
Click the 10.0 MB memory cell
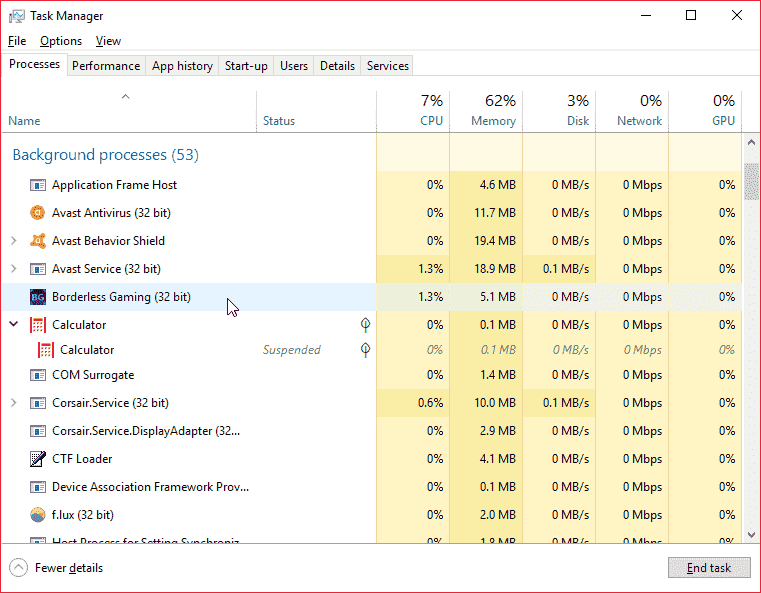pyautogui.click(x=486, y=403)
